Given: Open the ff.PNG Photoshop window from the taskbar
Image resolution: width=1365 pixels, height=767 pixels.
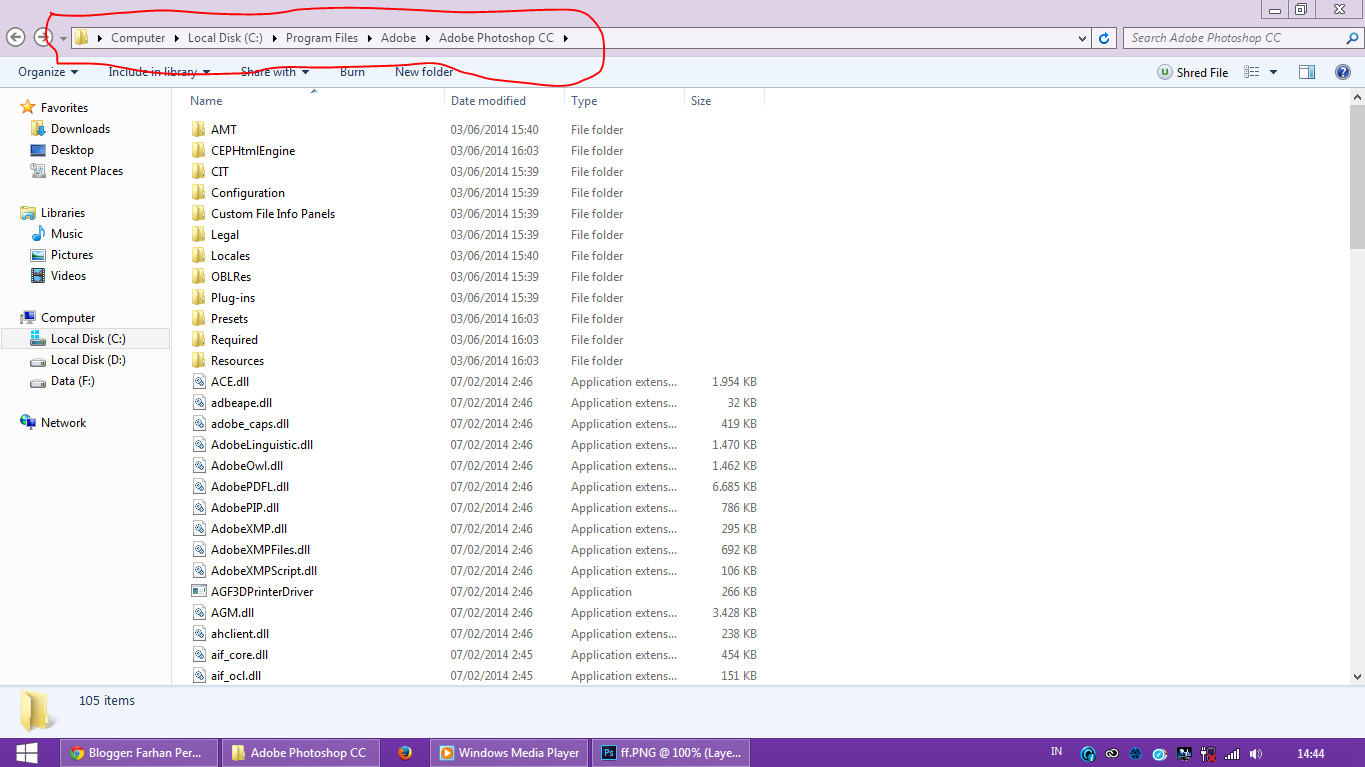Looking at the screenshot, I should coord(671,752).
